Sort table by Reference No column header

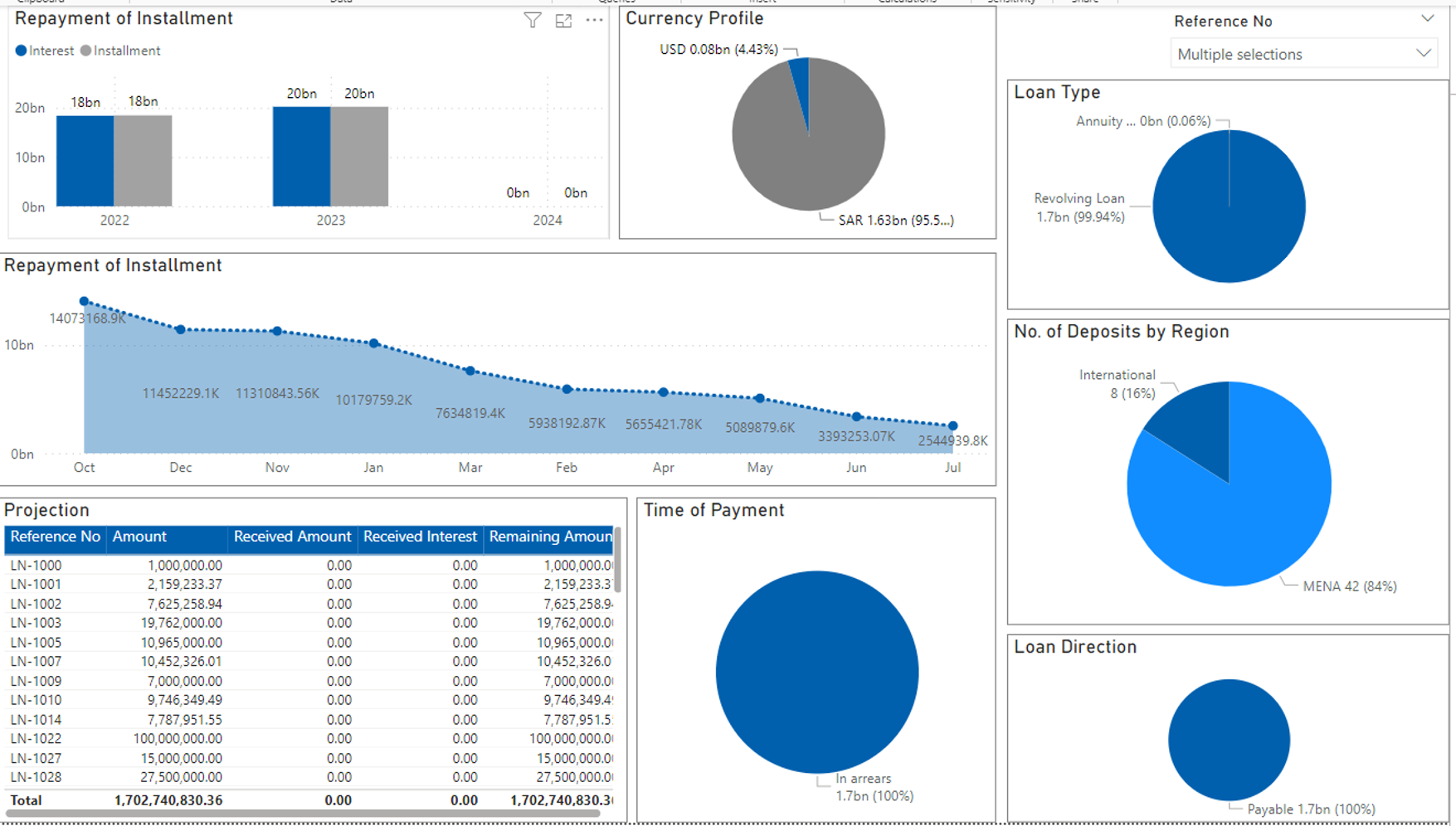click(55, 537)
